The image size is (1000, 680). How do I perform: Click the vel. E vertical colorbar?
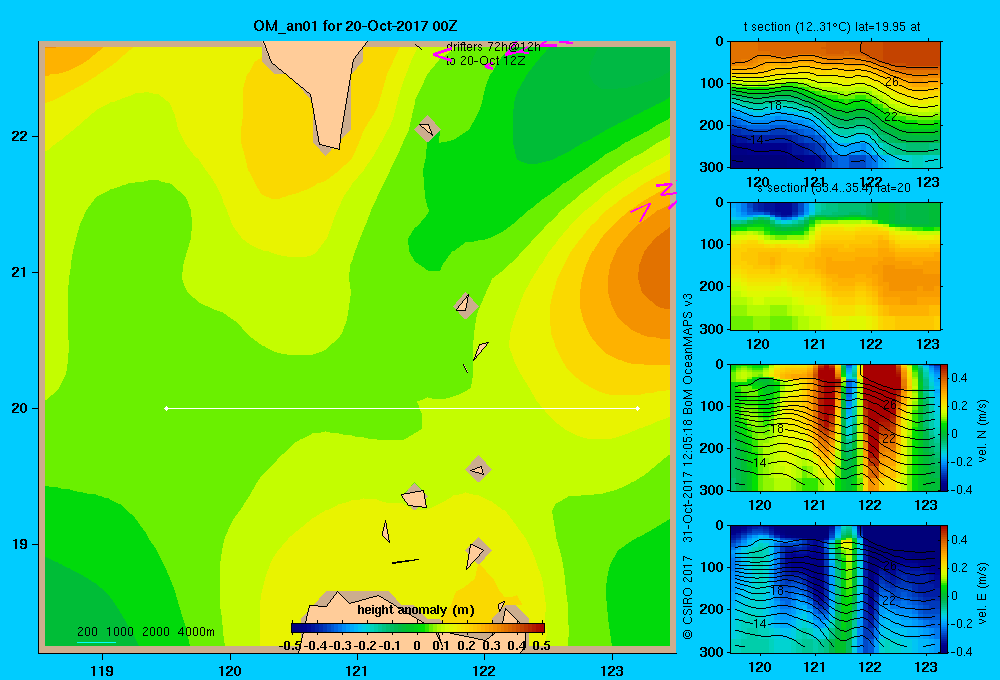tap(945, 589)
